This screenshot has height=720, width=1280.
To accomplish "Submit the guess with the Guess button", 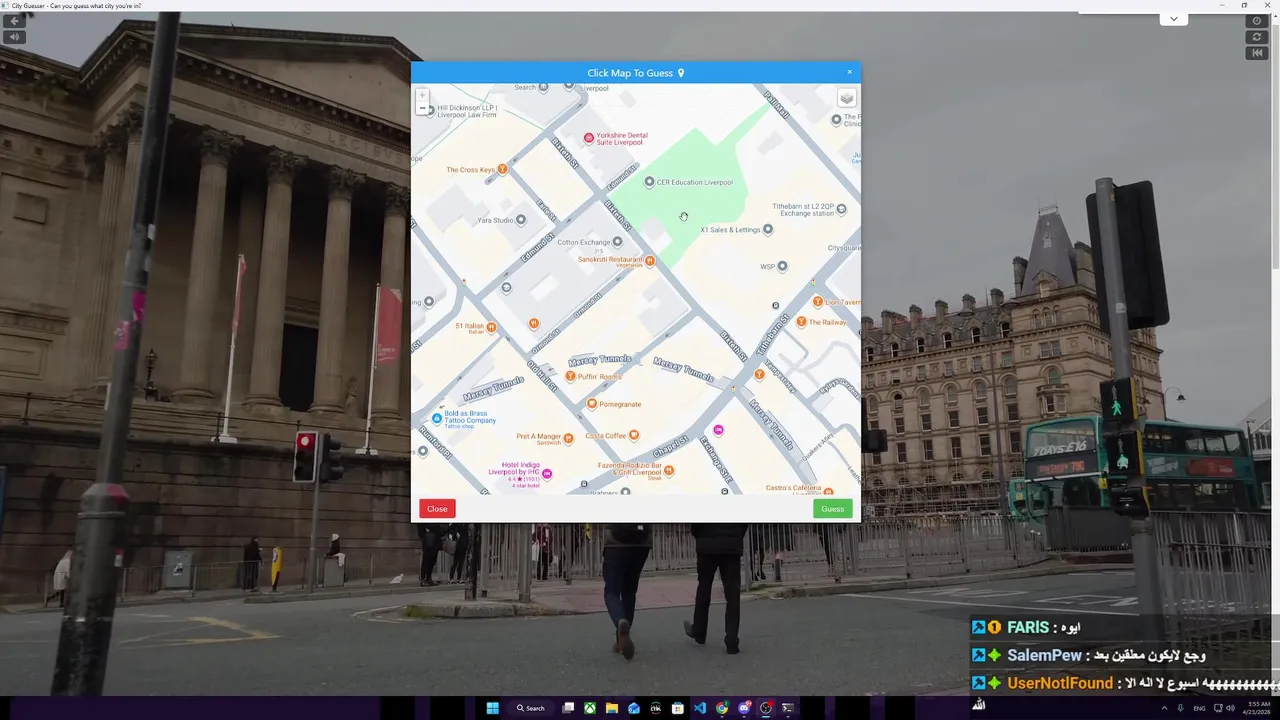I will pos(832,509).
